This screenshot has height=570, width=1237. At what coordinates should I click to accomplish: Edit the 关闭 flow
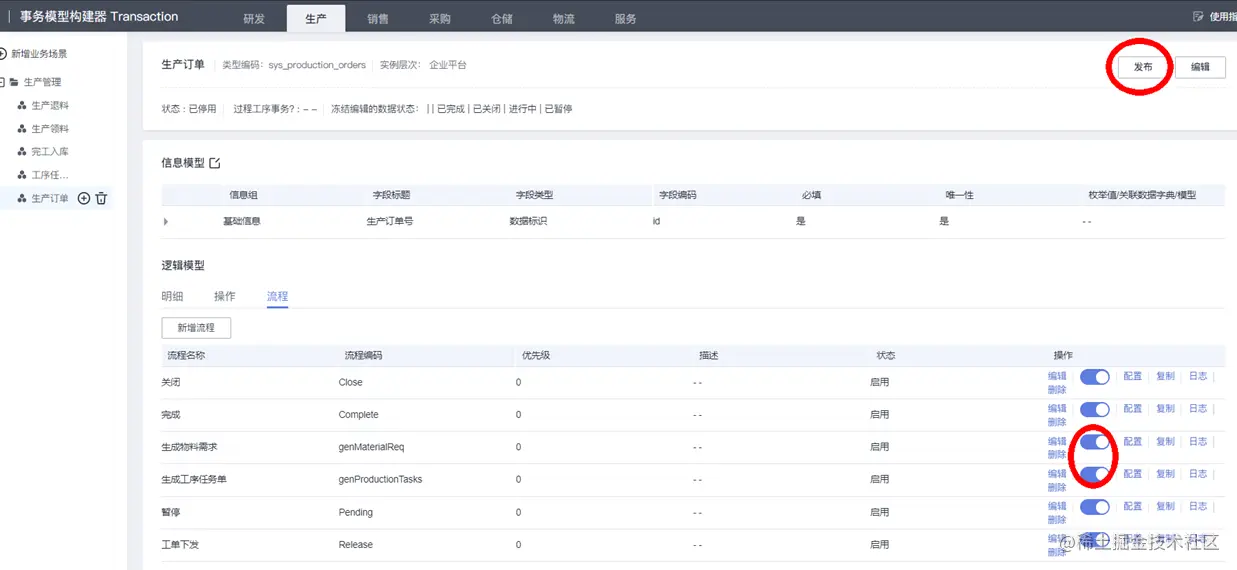click(1057, 376)
